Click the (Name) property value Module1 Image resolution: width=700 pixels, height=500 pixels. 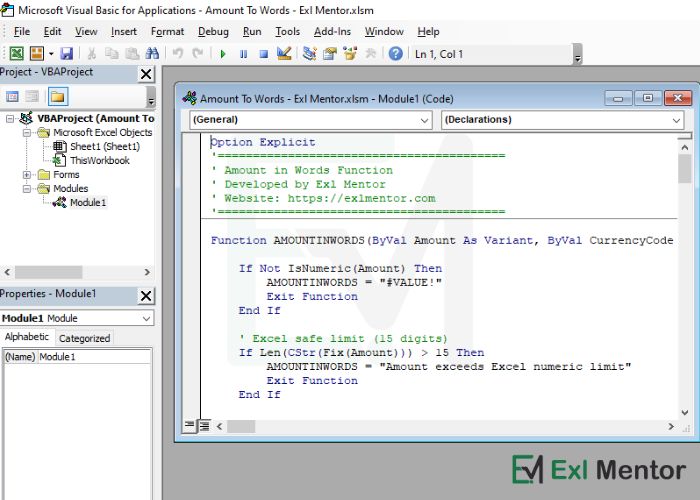[x=94, y=357]
